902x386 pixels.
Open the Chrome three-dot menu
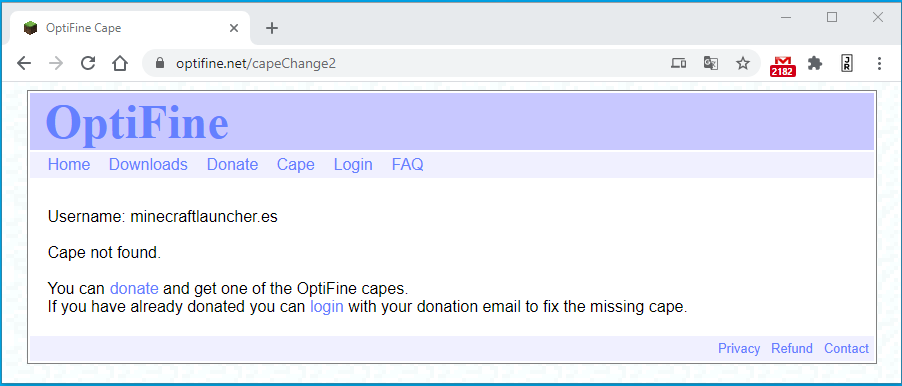click(x=878, y=63)
